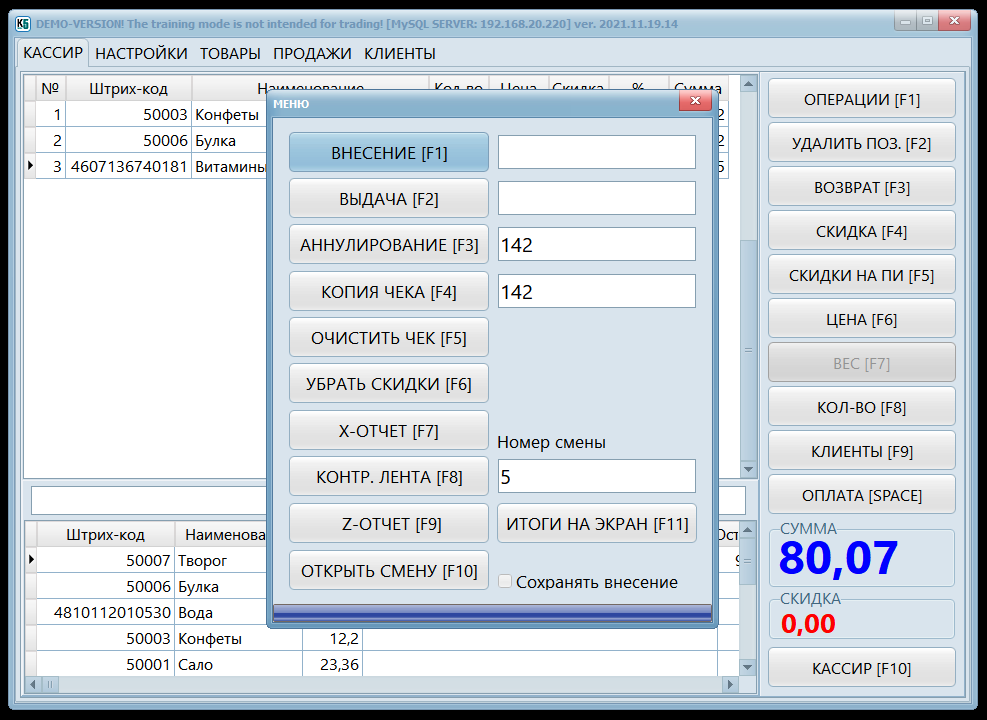
Task: Click the ВНЕСЕНИЕ [F1] button
Action: coord(388,152)
